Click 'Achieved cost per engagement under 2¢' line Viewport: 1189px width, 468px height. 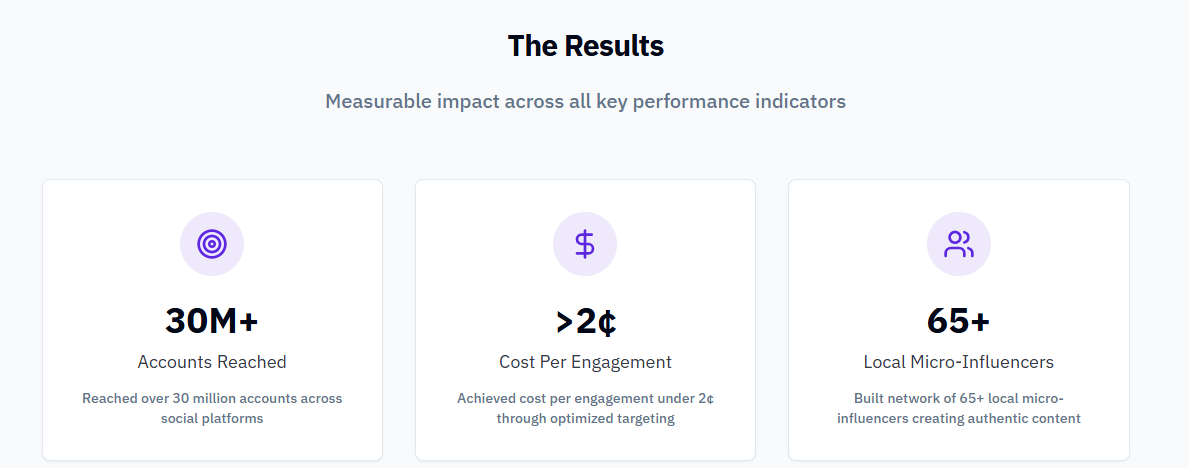click(585, 398)
